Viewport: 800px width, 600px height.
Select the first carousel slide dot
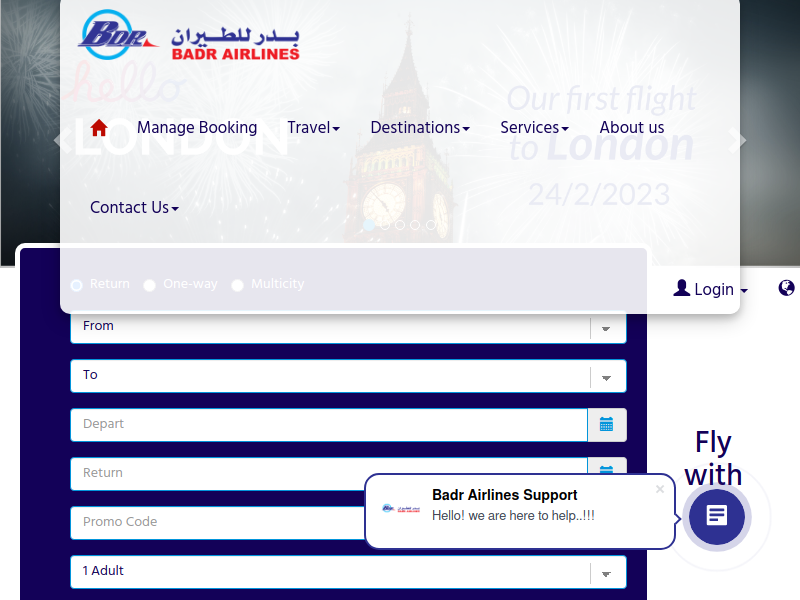tap(369, 225)
